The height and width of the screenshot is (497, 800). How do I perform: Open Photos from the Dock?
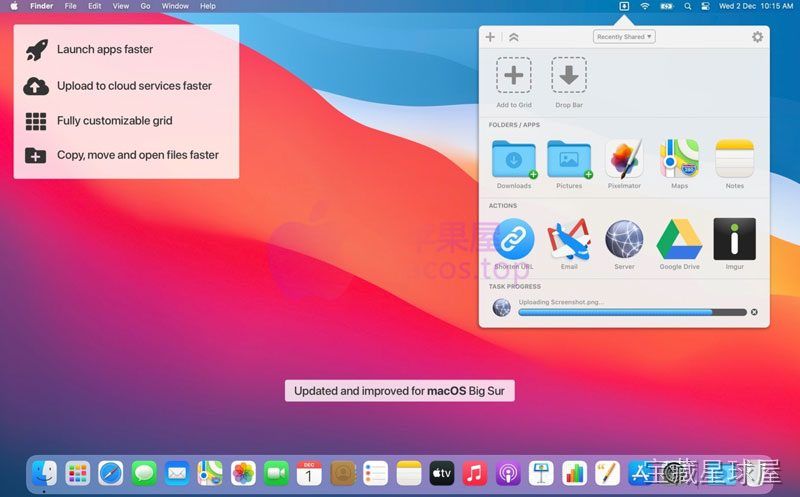(x=243, y=473)
